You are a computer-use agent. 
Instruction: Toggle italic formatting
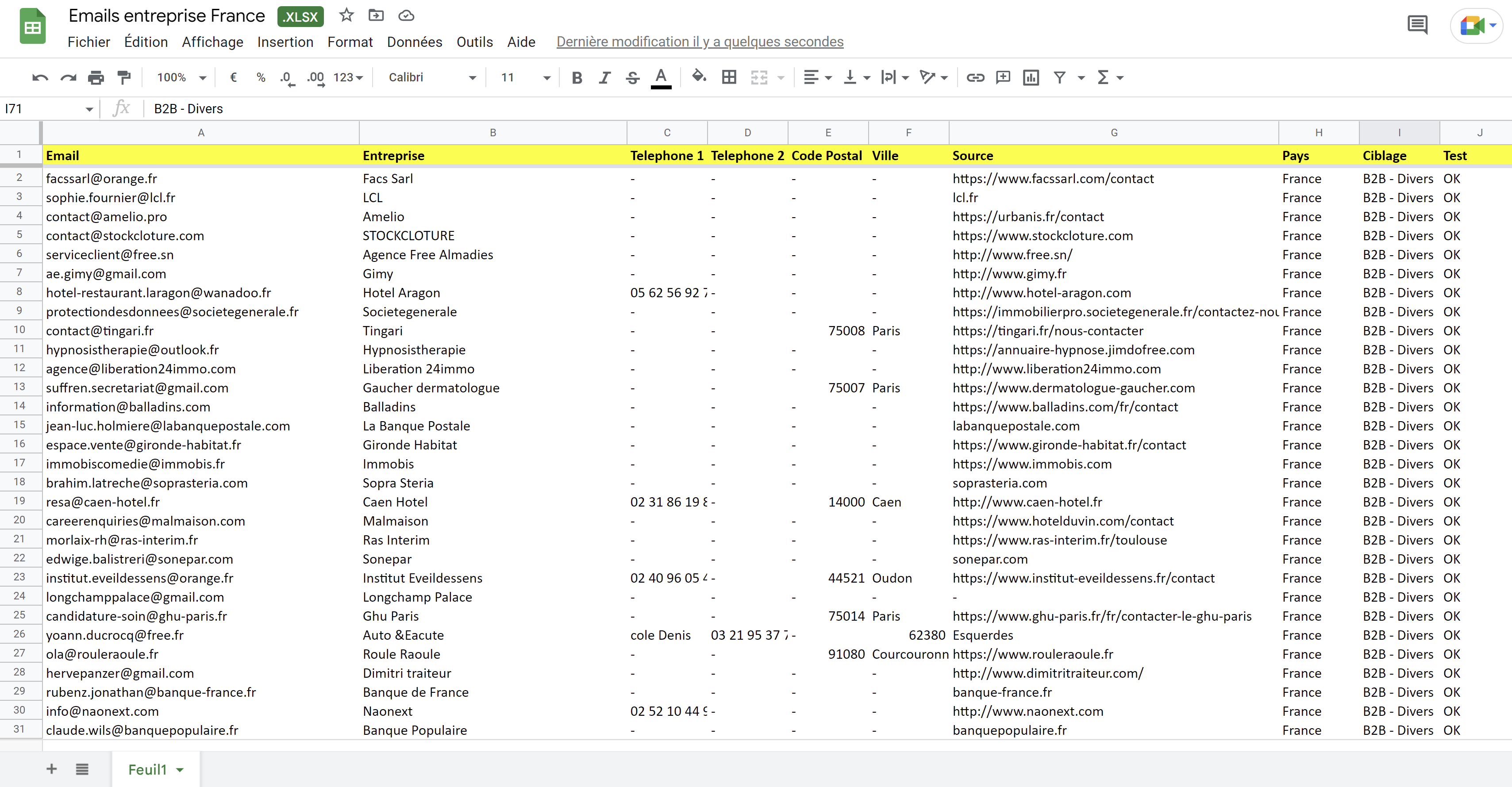[x=604, y=77]
